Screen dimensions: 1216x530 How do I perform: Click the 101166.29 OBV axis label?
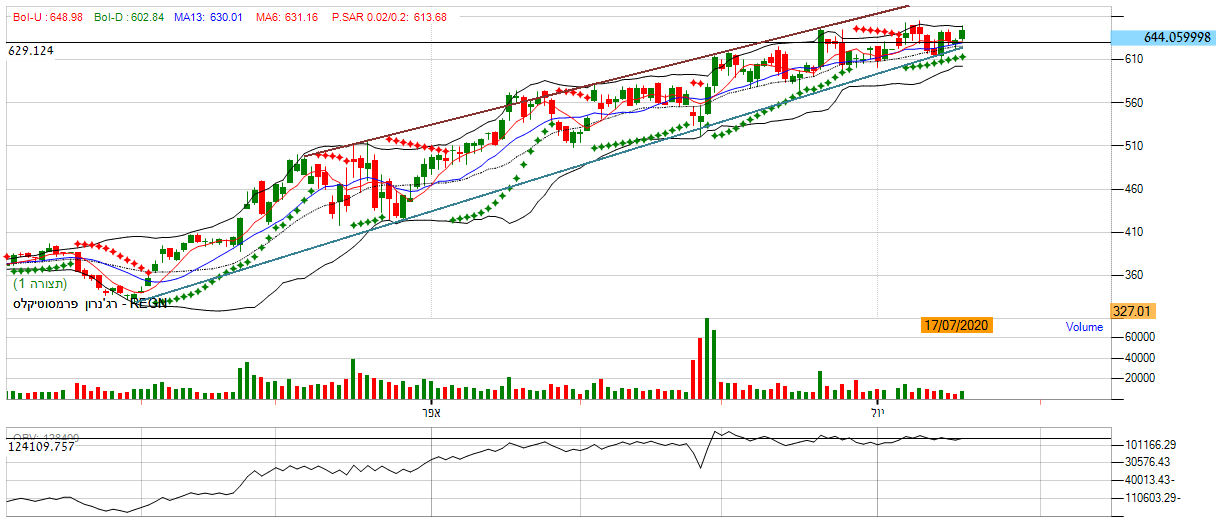click(1152, 444)
